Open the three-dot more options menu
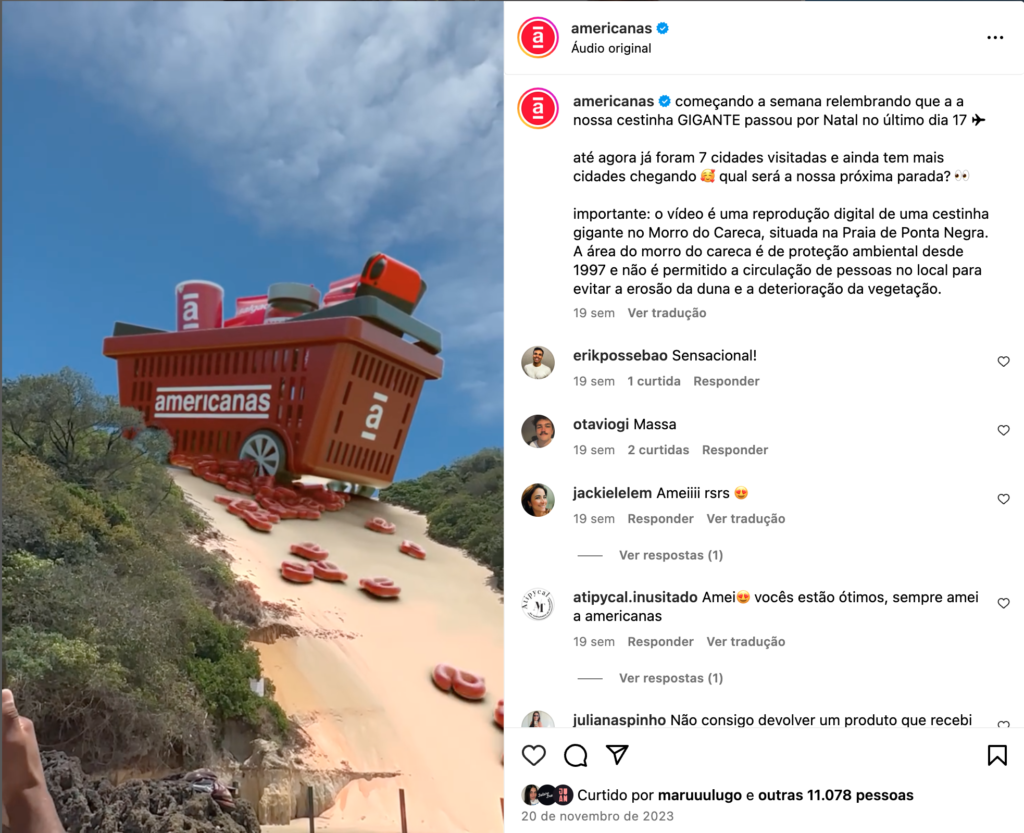The image size is (1024, 833). (995, 38)
